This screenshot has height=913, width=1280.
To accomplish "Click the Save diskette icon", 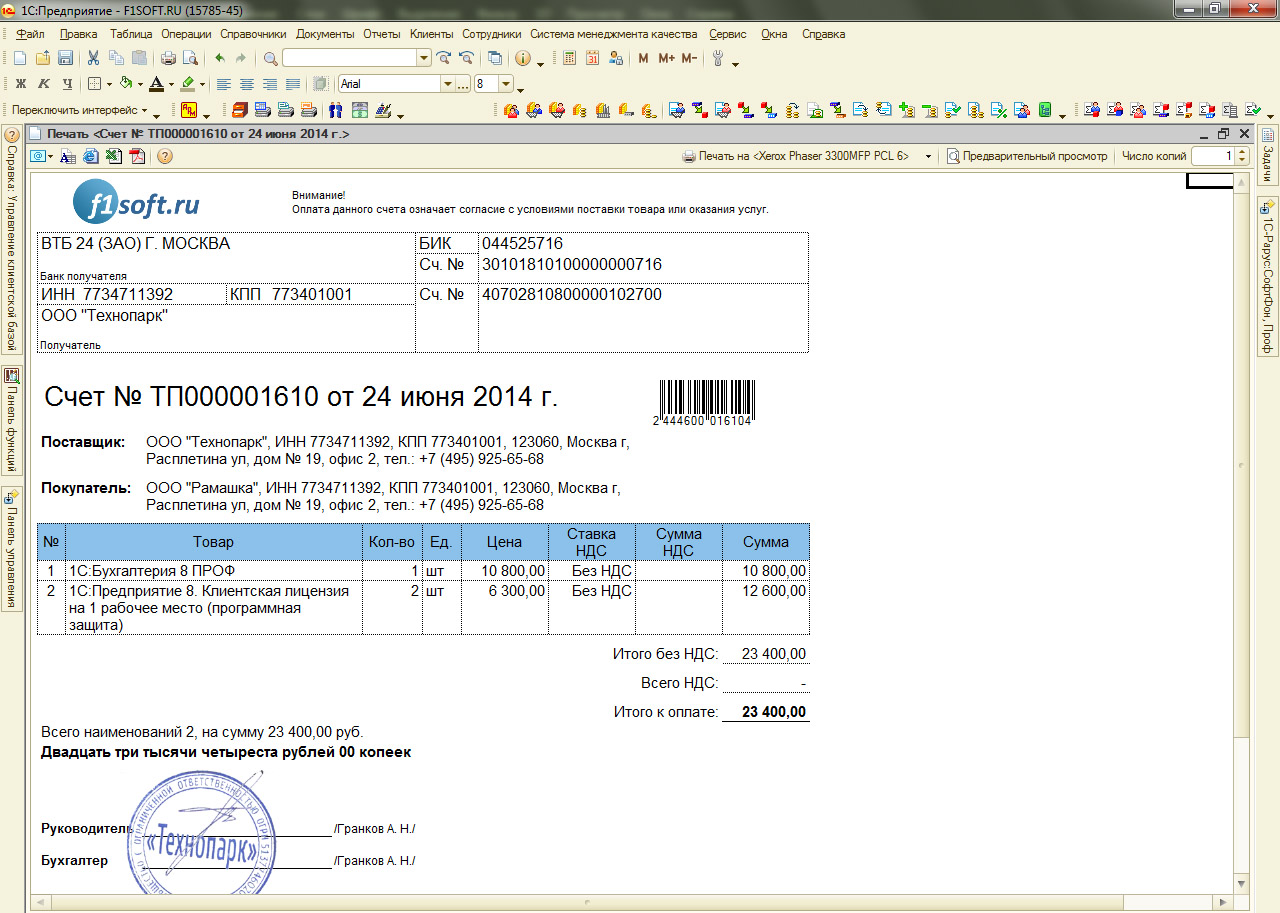I will click(65, 59).
